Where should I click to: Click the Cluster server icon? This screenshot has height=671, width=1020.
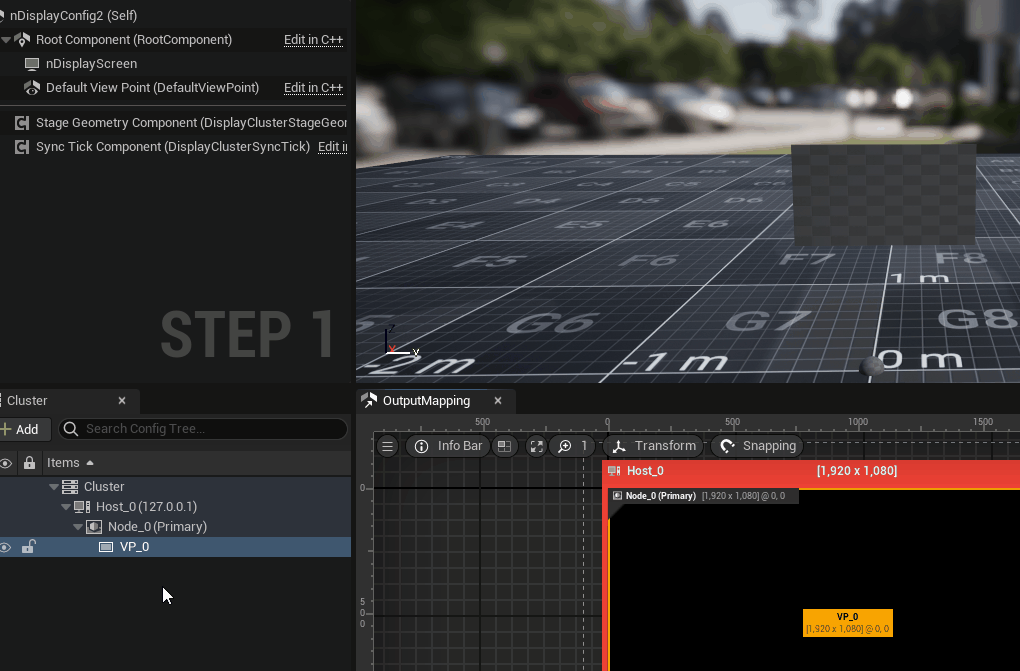click(70, 487)
